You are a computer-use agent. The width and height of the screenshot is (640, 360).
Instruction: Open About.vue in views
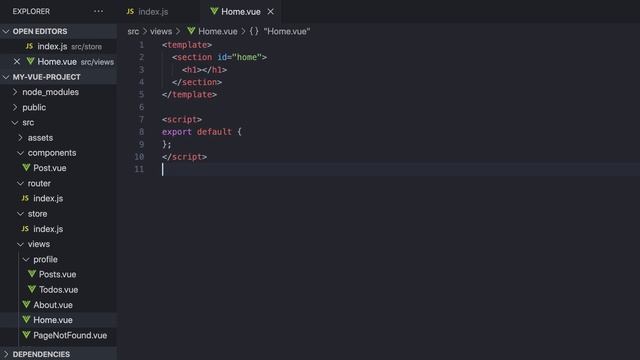pos(53,305)
